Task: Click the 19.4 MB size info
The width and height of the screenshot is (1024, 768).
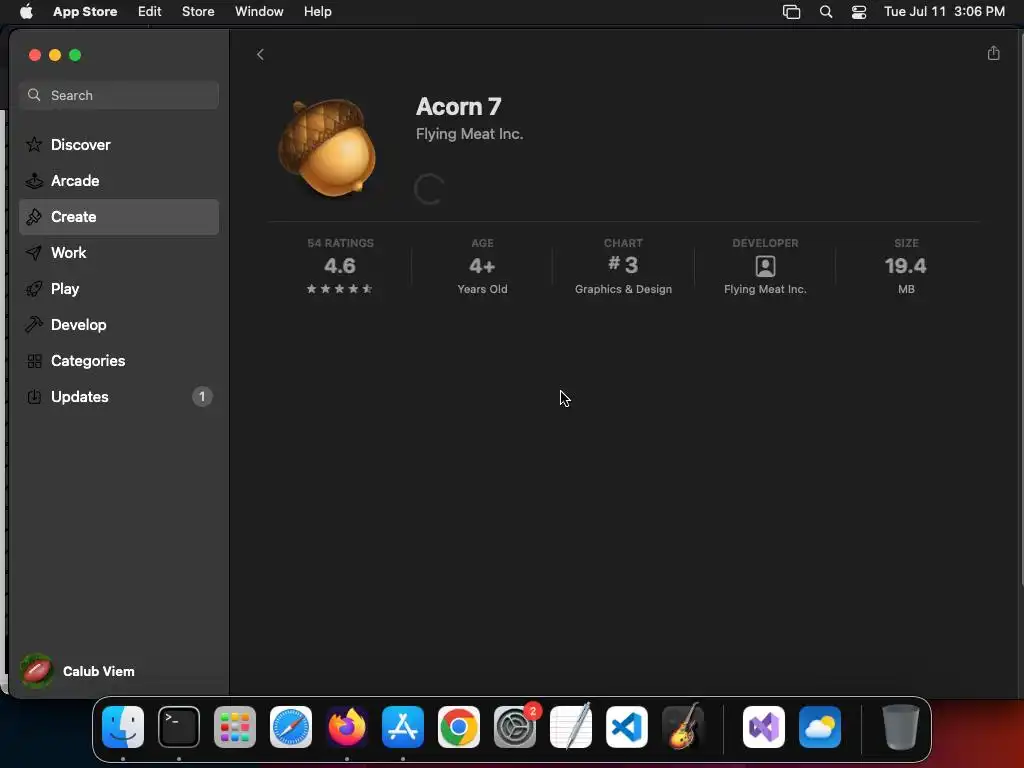Action: [906, 266]
